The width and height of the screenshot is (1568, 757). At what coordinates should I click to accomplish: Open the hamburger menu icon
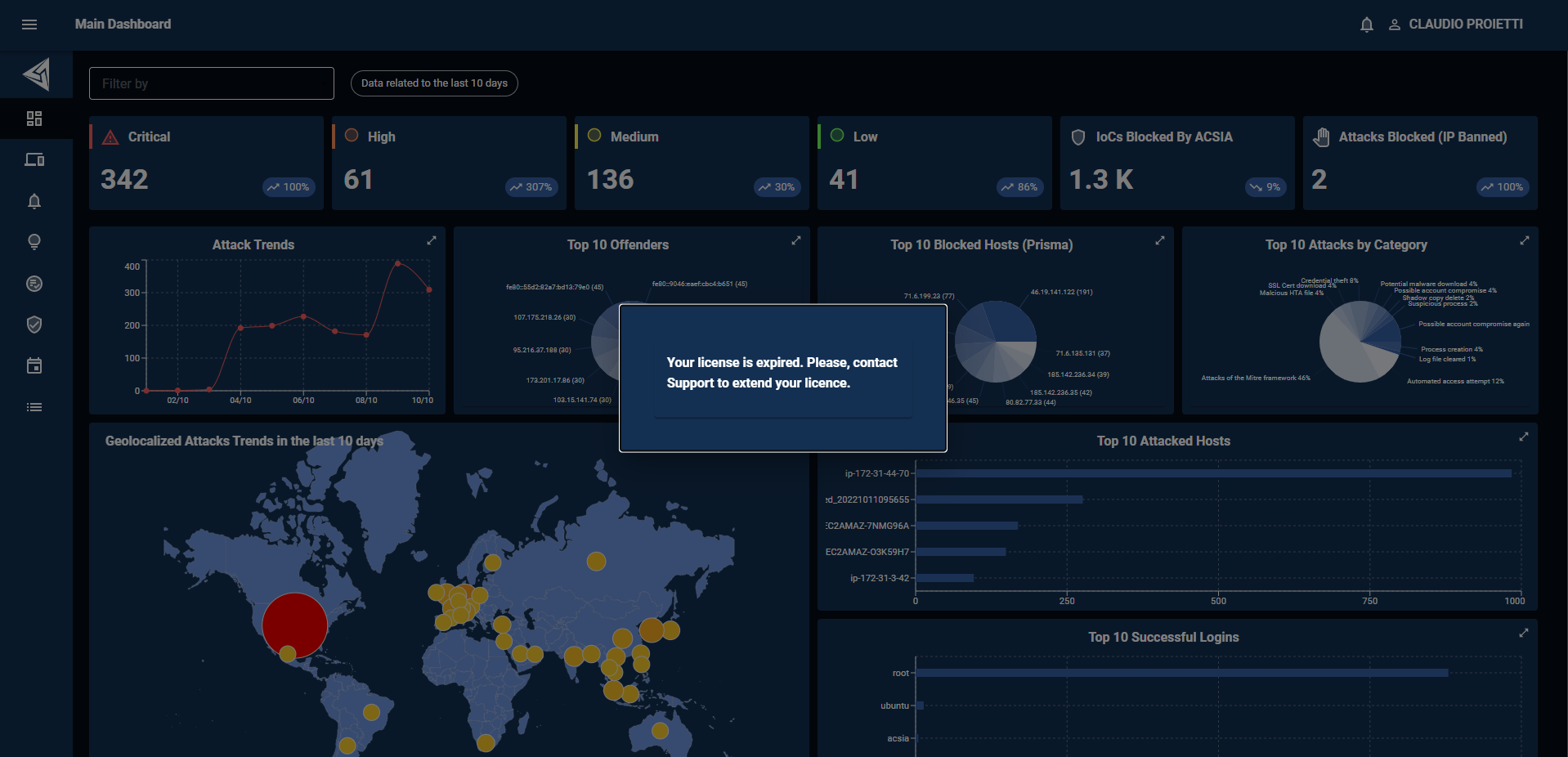29,25
